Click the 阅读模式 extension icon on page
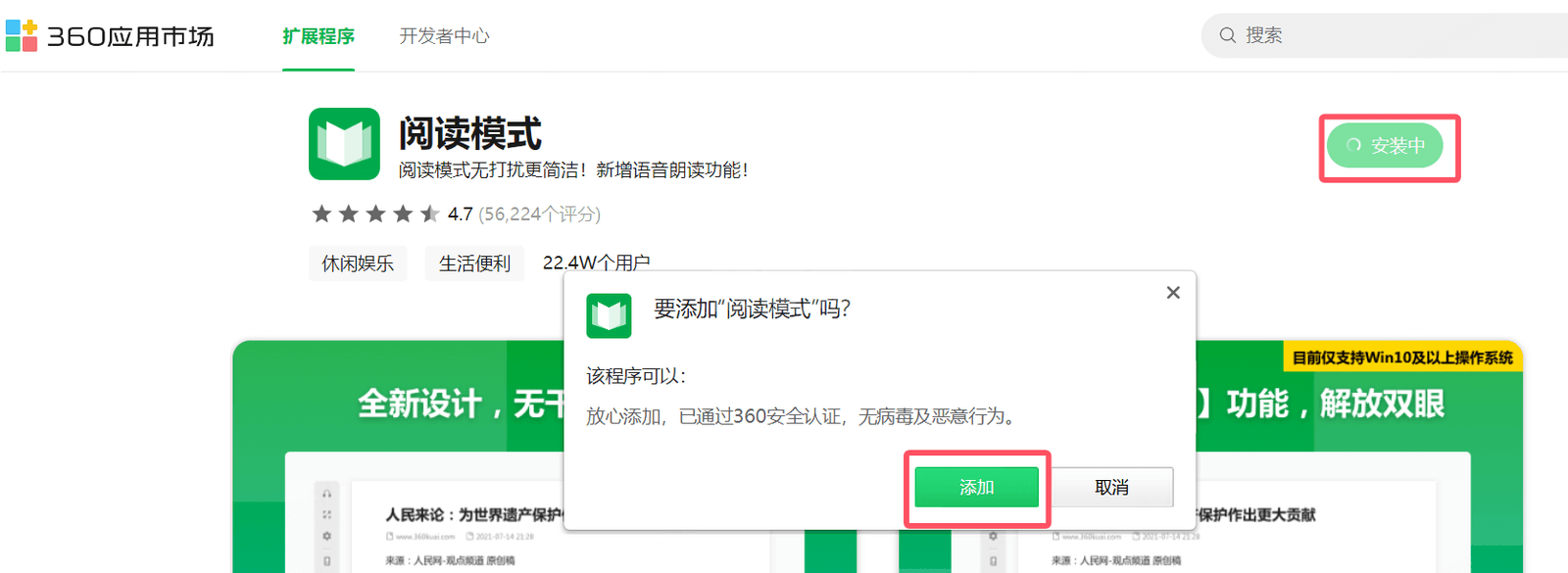 [344, 144]
